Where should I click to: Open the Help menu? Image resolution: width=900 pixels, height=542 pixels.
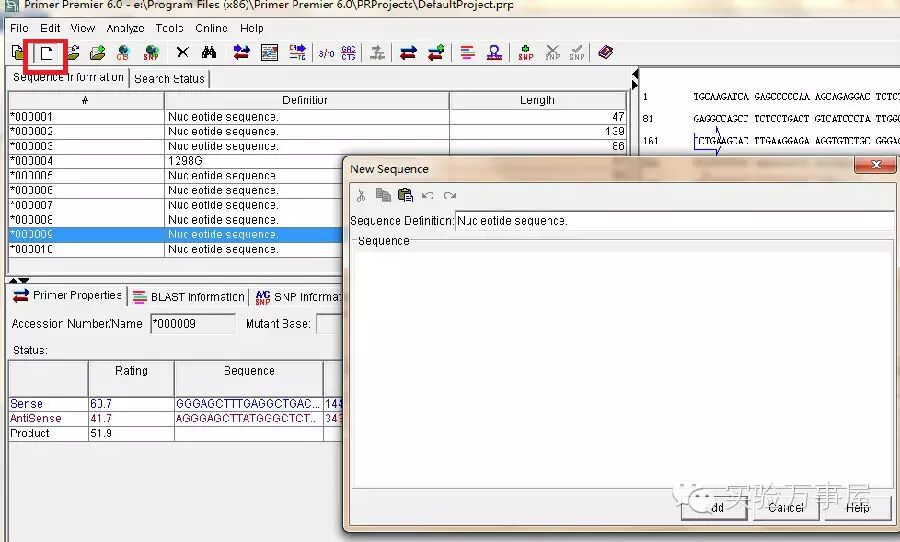point(252,28)
